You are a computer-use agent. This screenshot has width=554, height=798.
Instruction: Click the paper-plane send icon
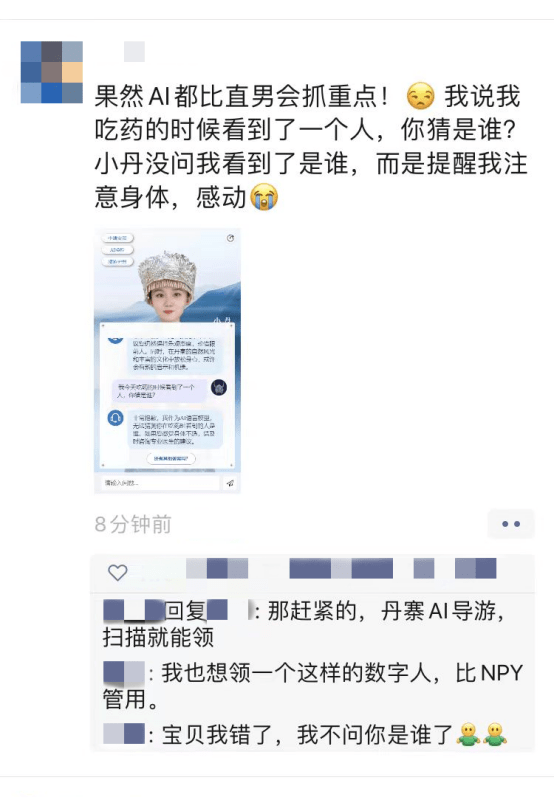click(x=230, y=483)
